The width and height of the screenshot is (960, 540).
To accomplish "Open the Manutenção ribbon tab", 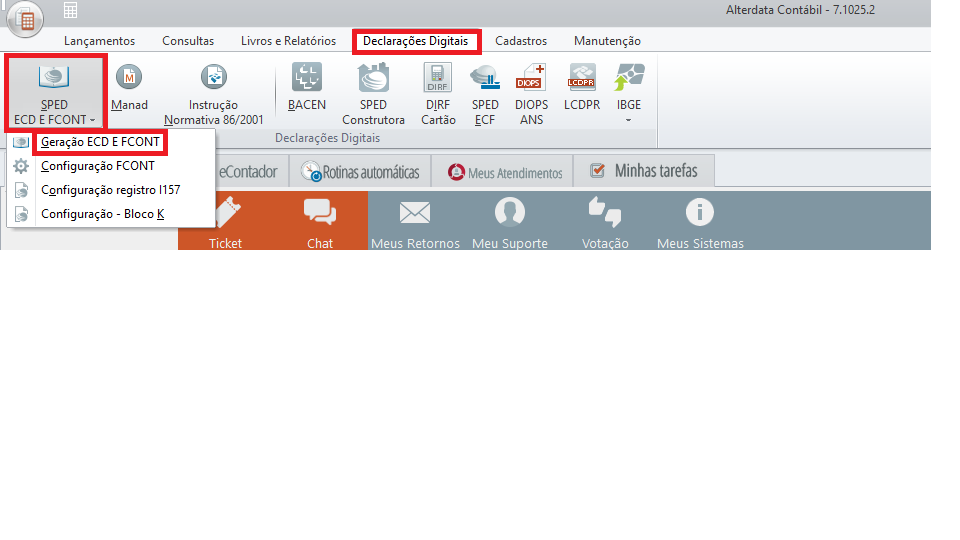I will 607,41.
